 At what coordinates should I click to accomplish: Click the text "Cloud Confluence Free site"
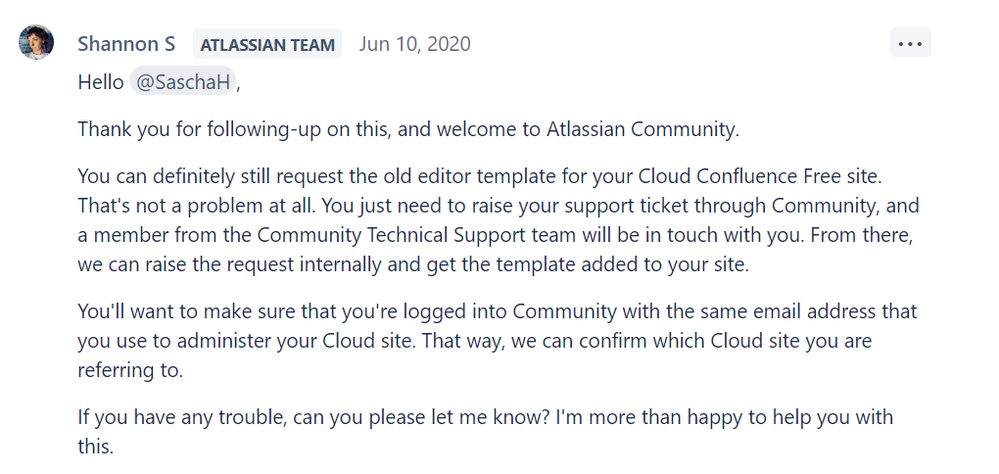click(759, 175)
